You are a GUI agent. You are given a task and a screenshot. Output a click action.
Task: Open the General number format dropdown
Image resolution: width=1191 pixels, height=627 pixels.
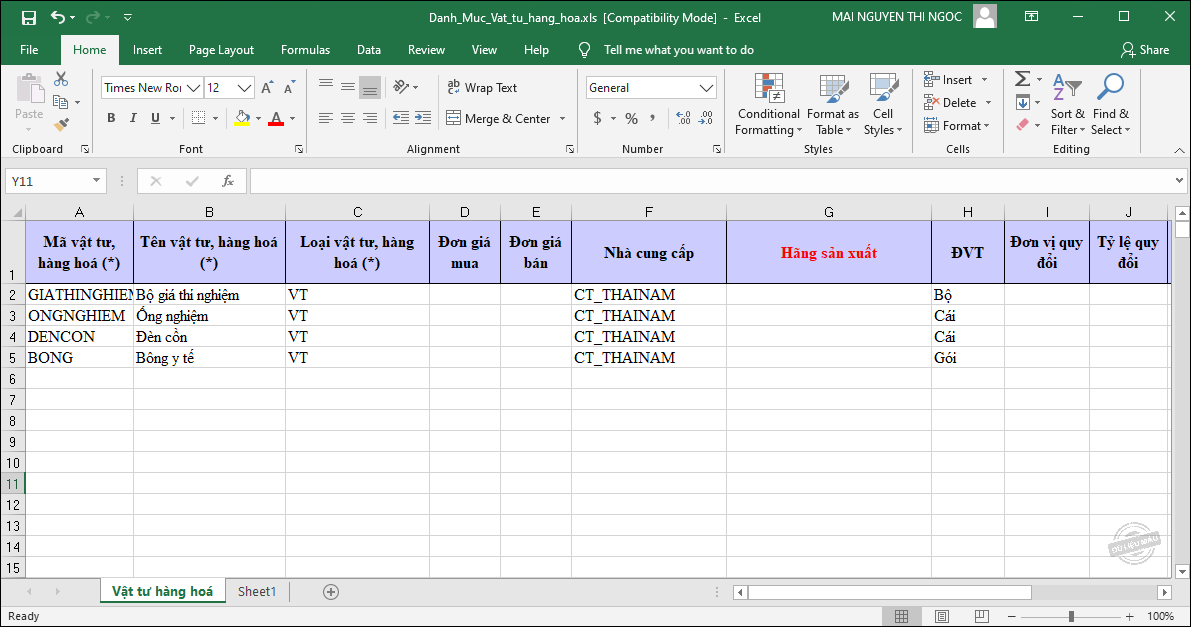click(x=706, y=88)
